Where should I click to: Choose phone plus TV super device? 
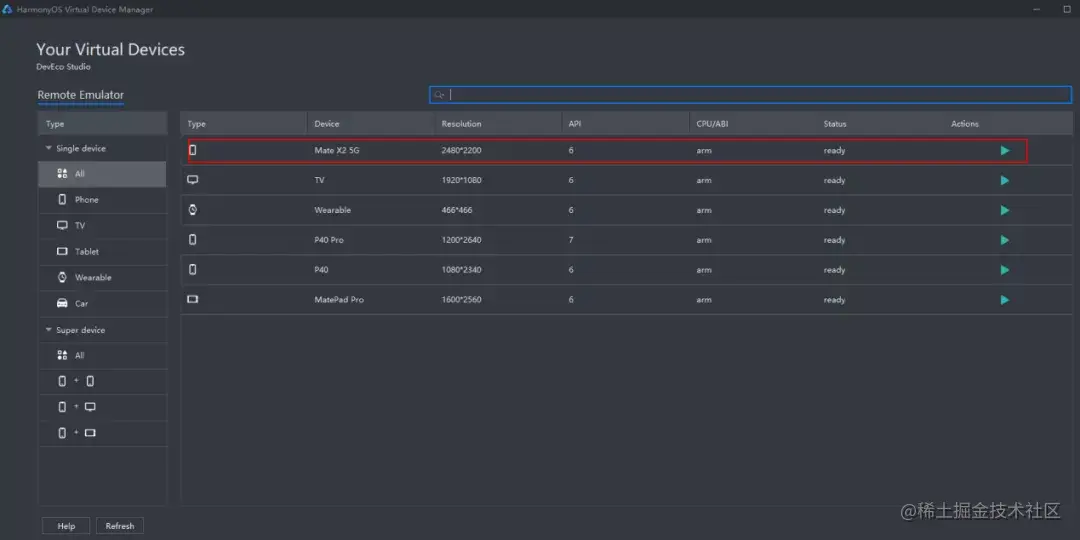pos(102,407)
